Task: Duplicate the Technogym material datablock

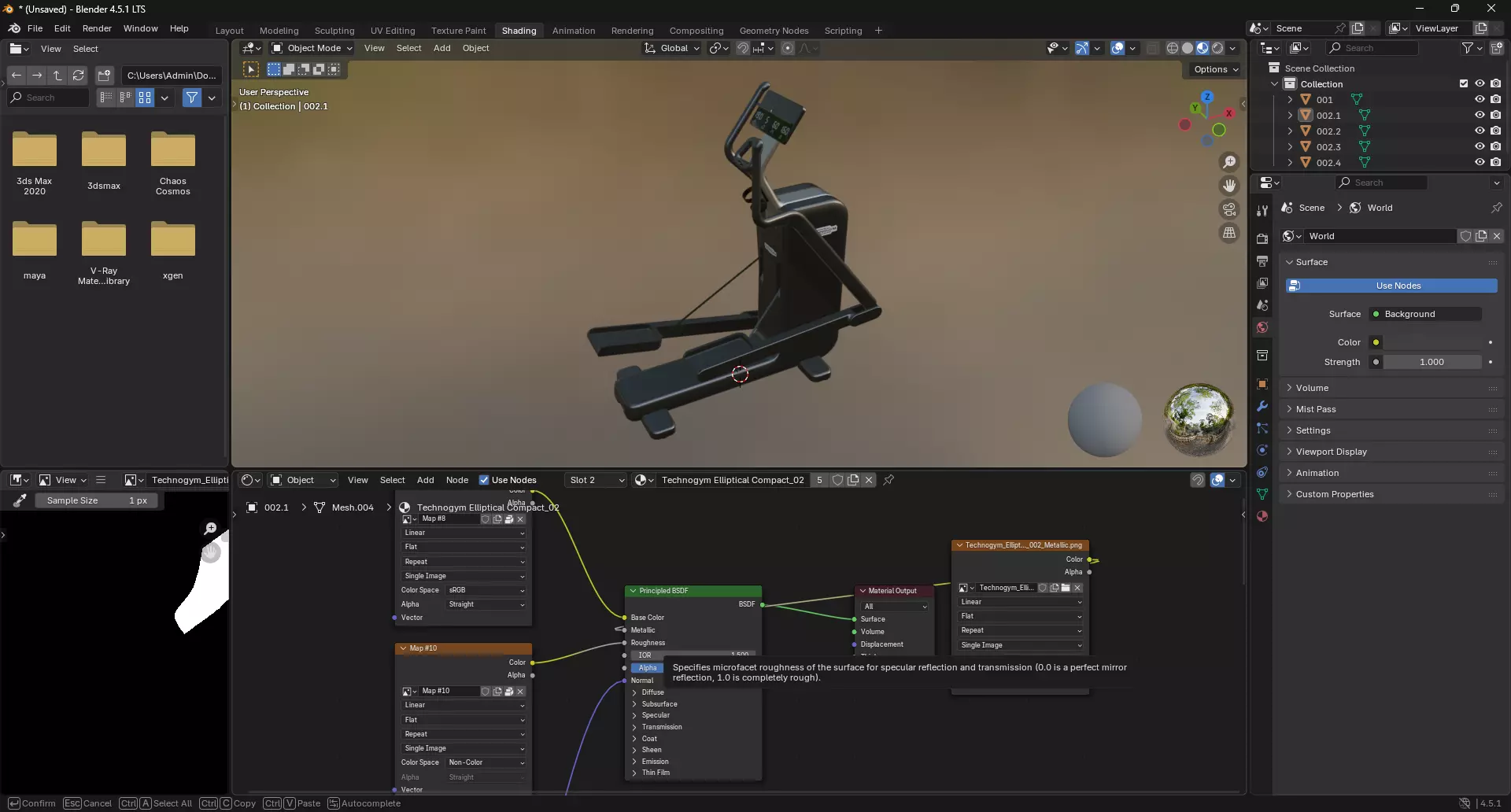Action: (853, 480)
